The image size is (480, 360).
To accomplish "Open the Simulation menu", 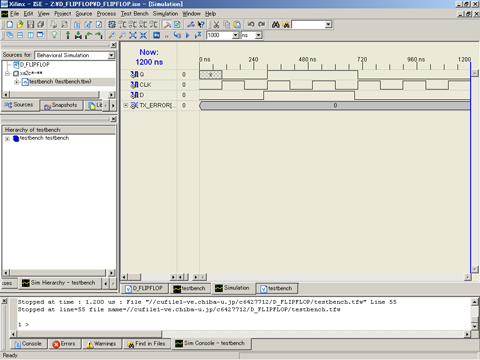I will tap(165, 14).
